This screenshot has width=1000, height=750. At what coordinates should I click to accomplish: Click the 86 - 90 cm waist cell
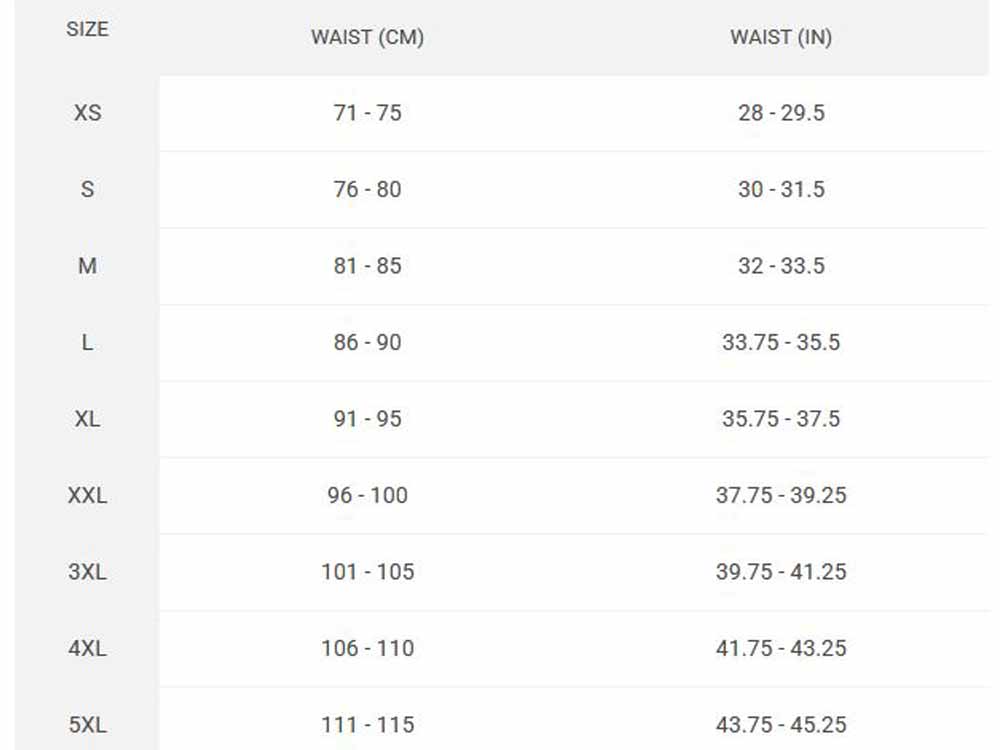(367, 342)
